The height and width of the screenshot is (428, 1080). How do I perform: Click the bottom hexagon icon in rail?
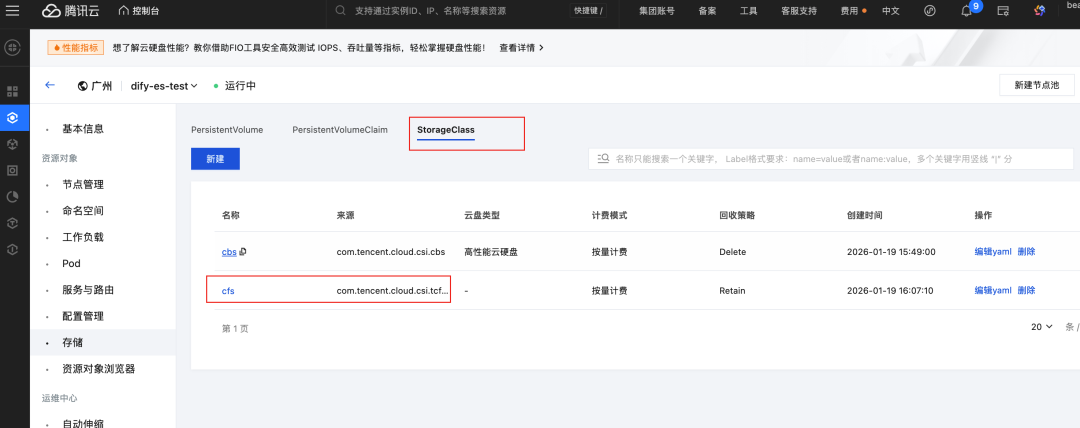pos(12,249)
